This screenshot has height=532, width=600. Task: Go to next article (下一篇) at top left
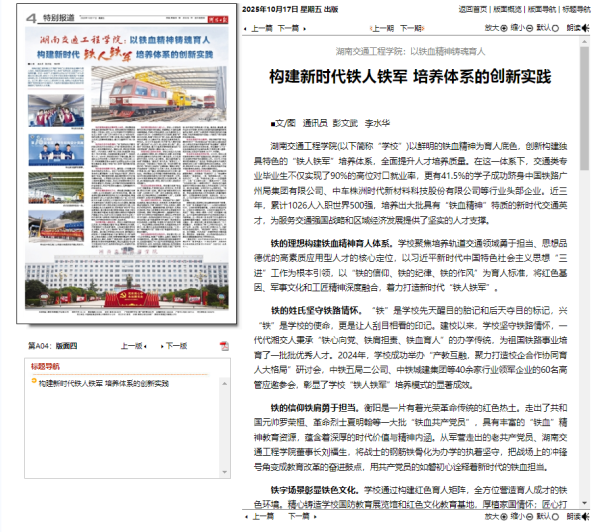point(286,28)
